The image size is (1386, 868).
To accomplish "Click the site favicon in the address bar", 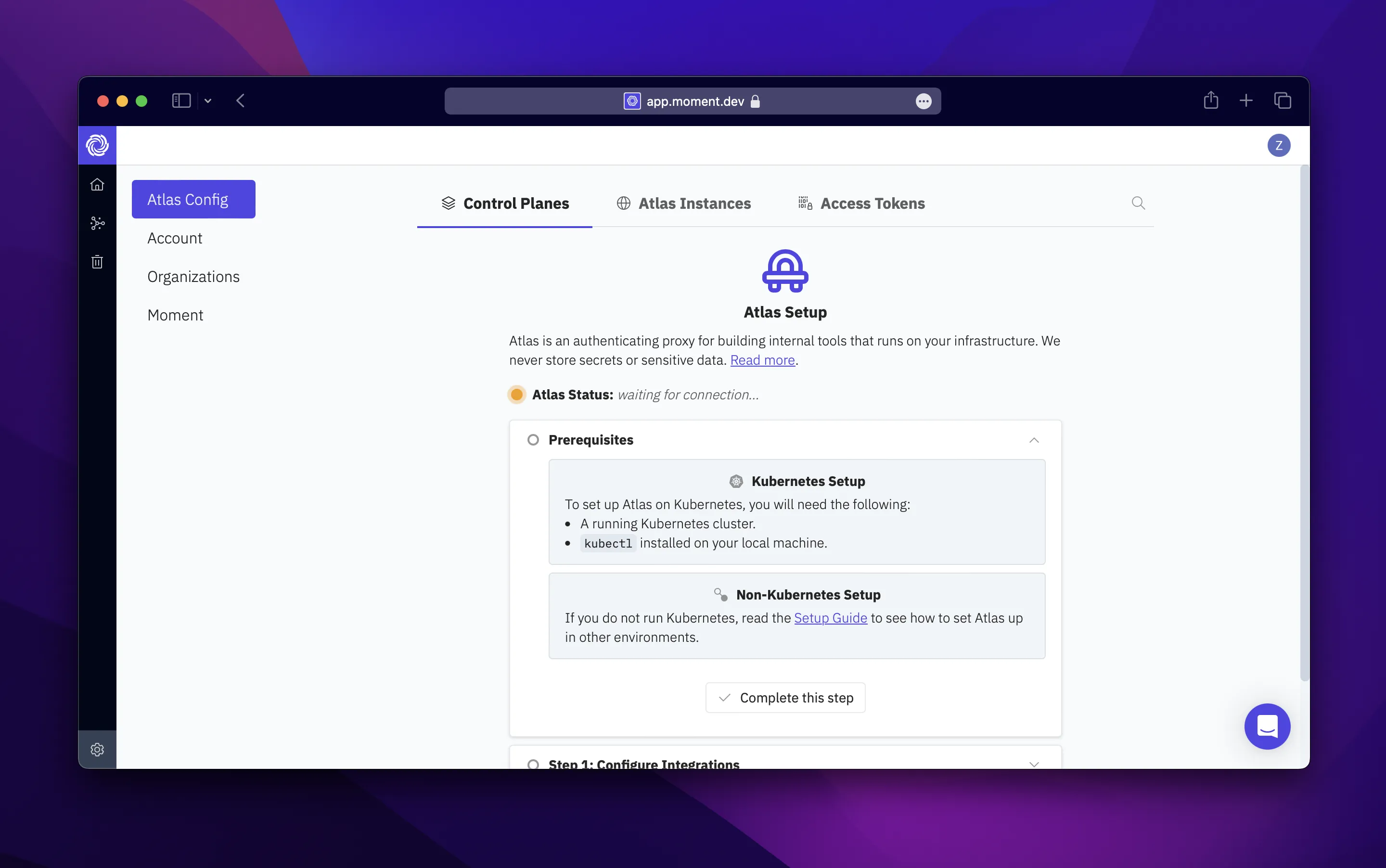I will 632,101.
